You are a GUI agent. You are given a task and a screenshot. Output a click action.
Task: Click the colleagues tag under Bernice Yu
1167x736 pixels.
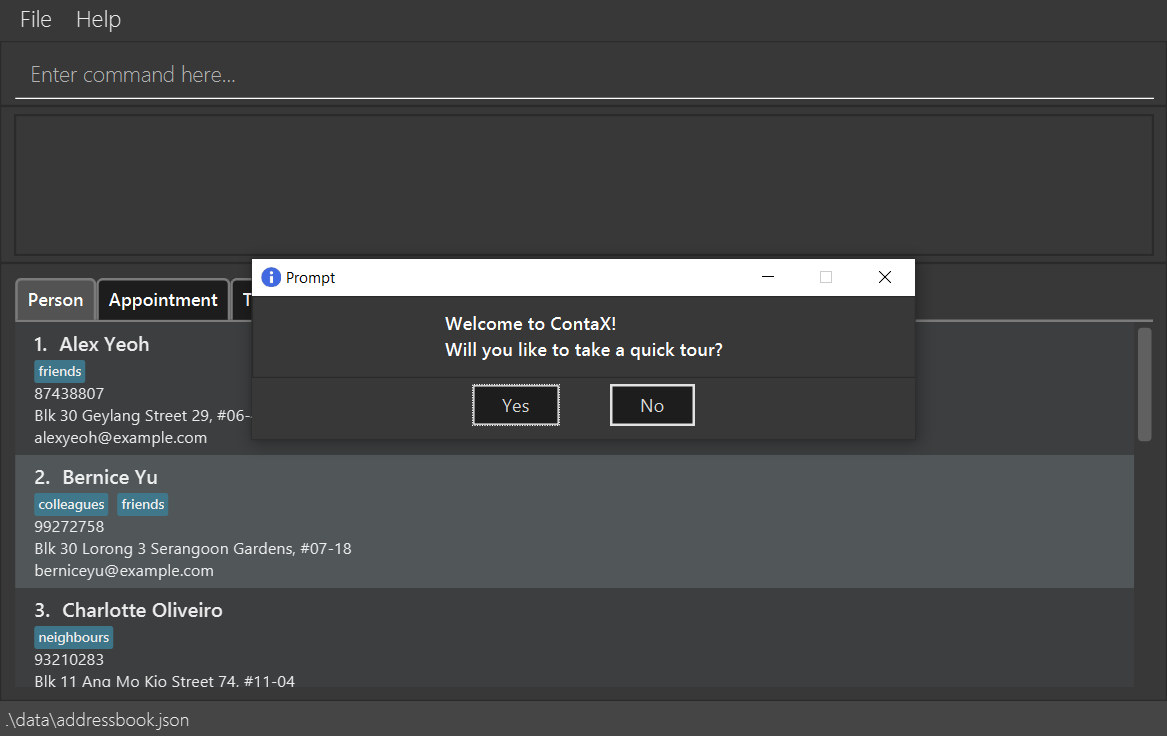71,505
